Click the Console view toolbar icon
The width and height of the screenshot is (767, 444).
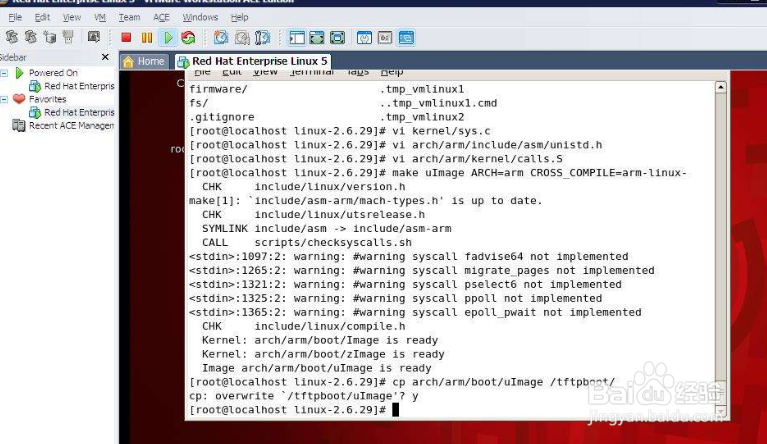pyautogui.click(x=406, y=37)
